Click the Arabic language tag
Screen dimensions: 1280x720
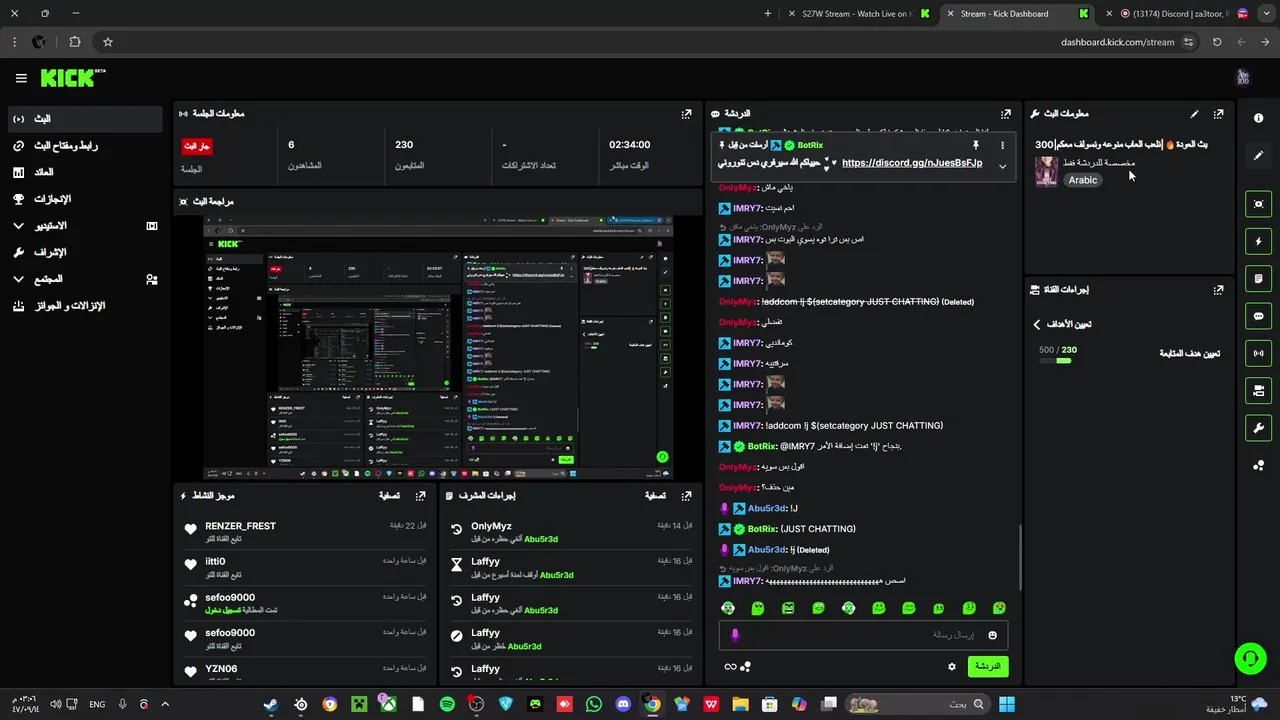[1082, 180]
